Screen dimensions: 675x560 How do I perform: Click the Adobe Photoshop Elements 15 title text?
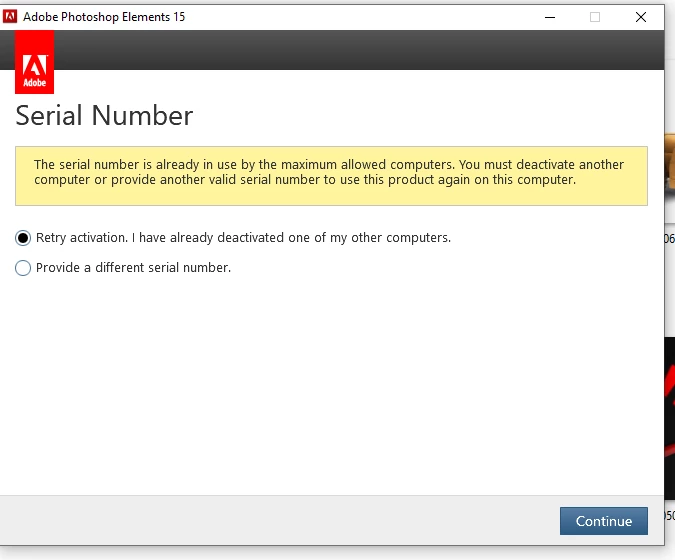[104, 17]
